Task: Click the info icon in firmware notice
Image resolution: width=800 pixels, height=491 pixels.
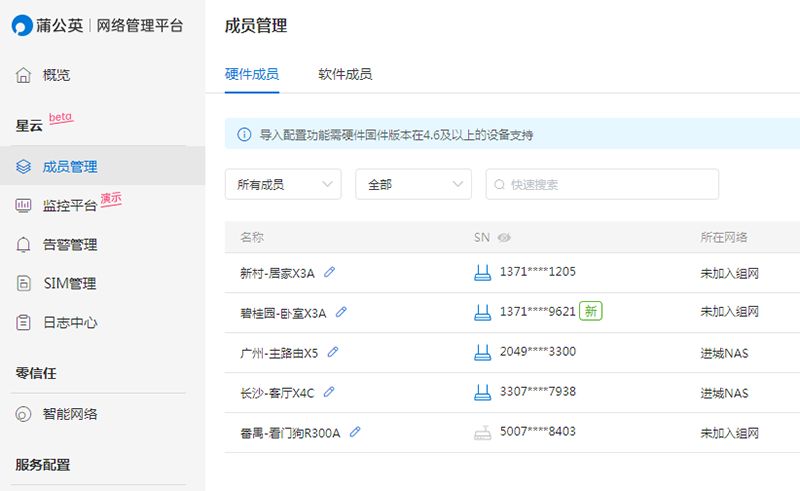Action: point(244,135)
